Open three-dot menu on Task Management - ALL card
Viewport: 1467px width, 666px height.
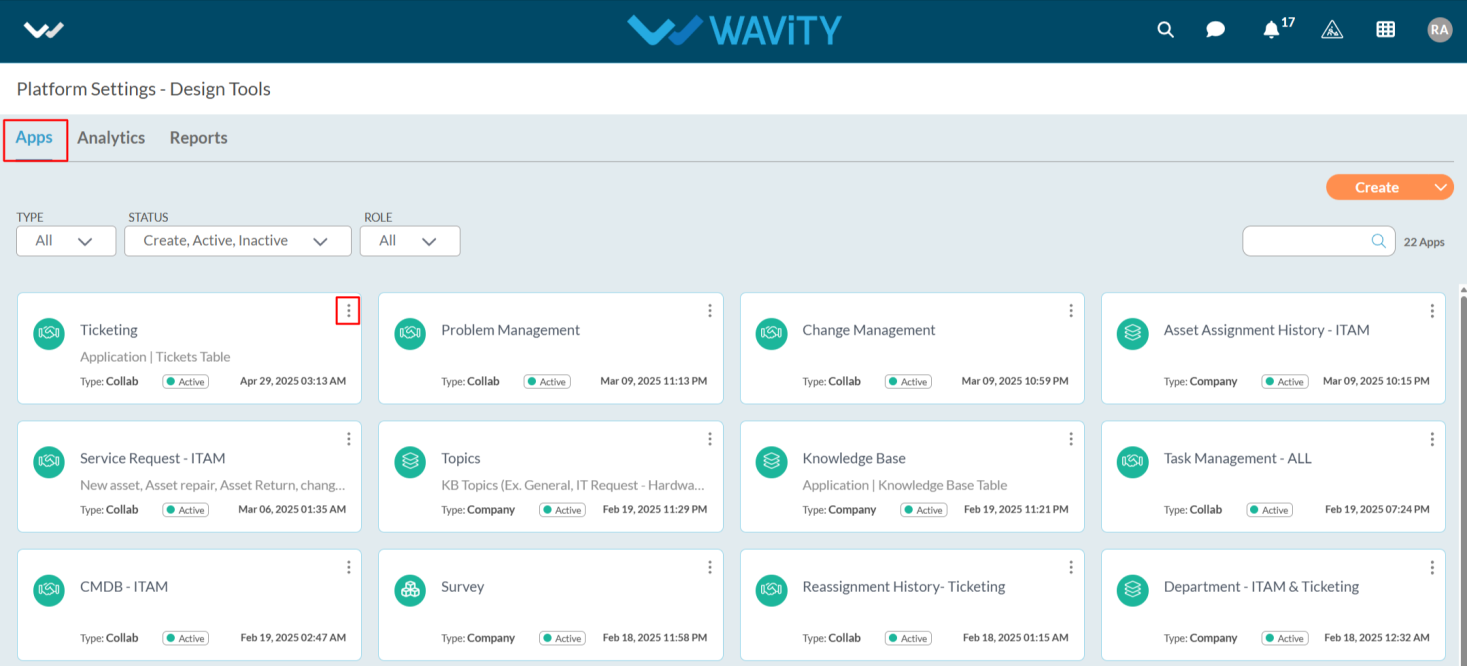[1432, 439]
